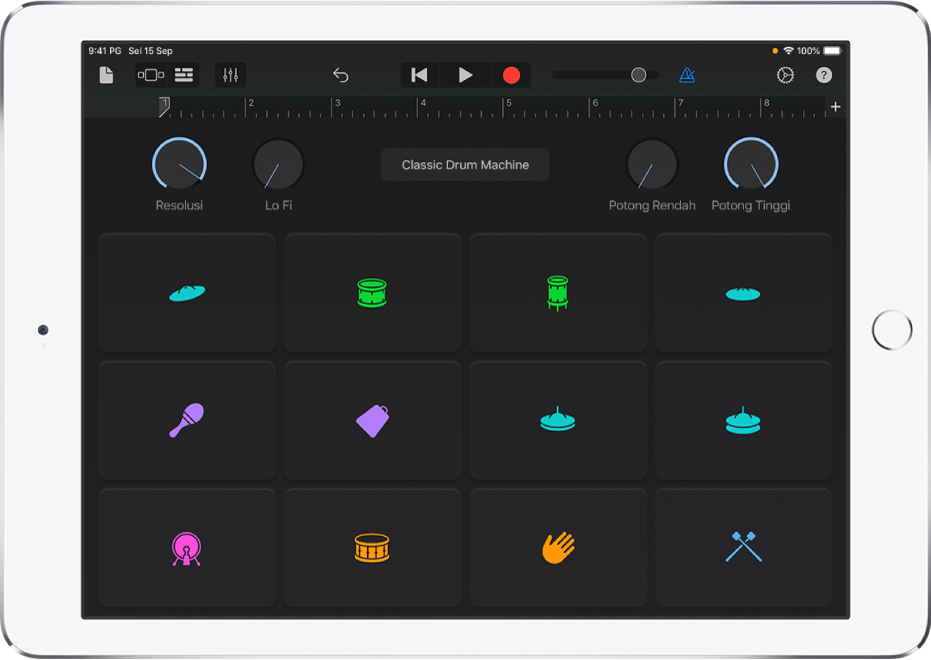The height and width of the screenshot is (660, 931).
Task: Tap the blue crossed drumsticks pad
Action: click(x=743, y=548)
